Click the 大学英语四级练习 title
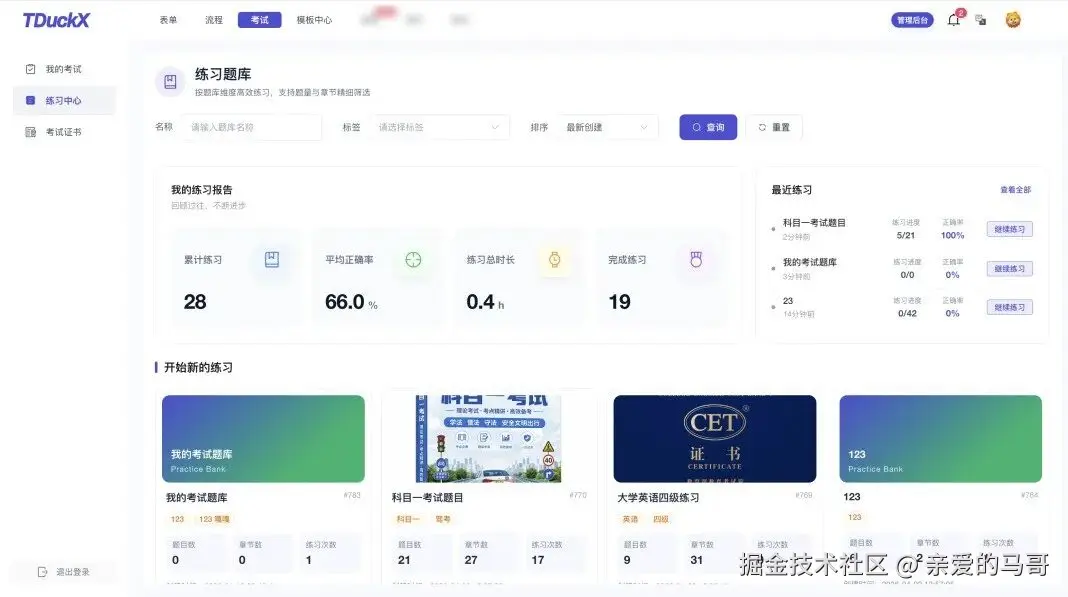This screenshot has height=597, width=1068. (658, 498)
